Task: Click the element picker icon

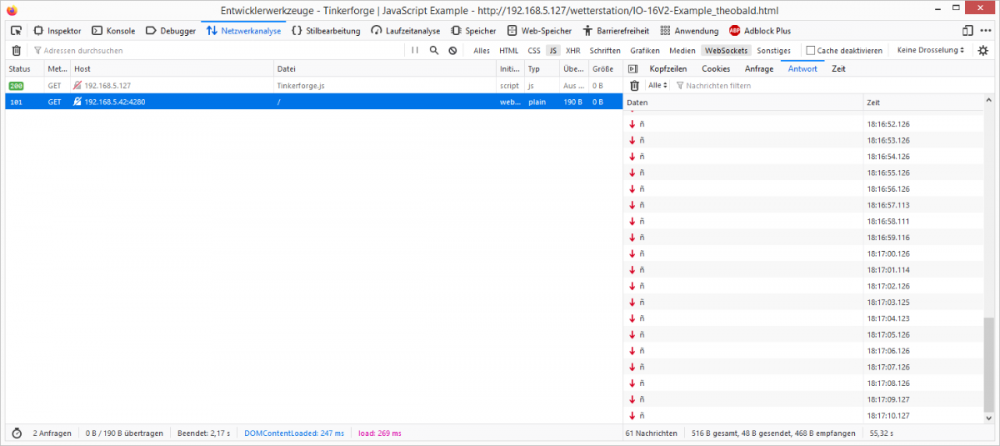Action: tap(16, 31)
